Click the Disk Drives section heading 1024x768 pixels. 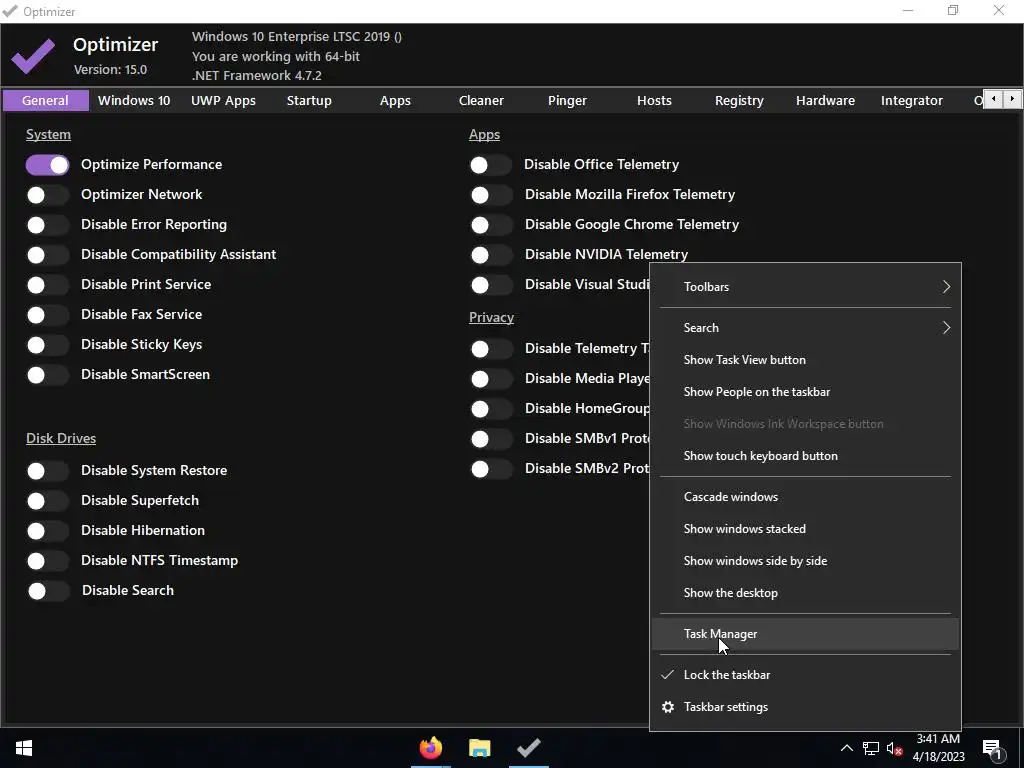click(61, 438)
